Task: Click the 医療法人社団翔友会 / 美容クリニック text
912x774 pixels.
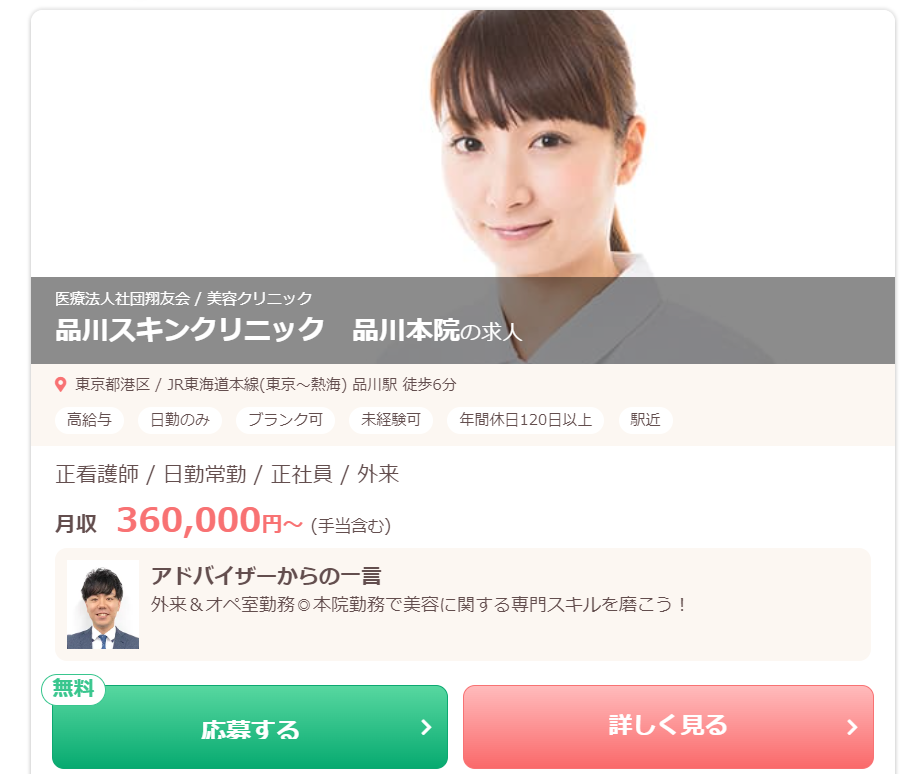Action: tap(184, 298)
